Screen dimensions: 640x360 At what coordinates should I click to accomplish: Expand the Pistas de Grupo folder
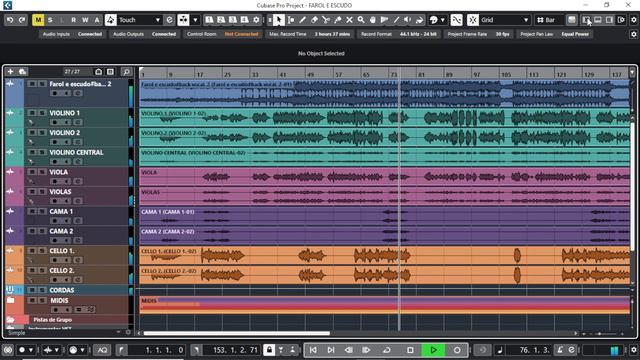pos(11,320)
